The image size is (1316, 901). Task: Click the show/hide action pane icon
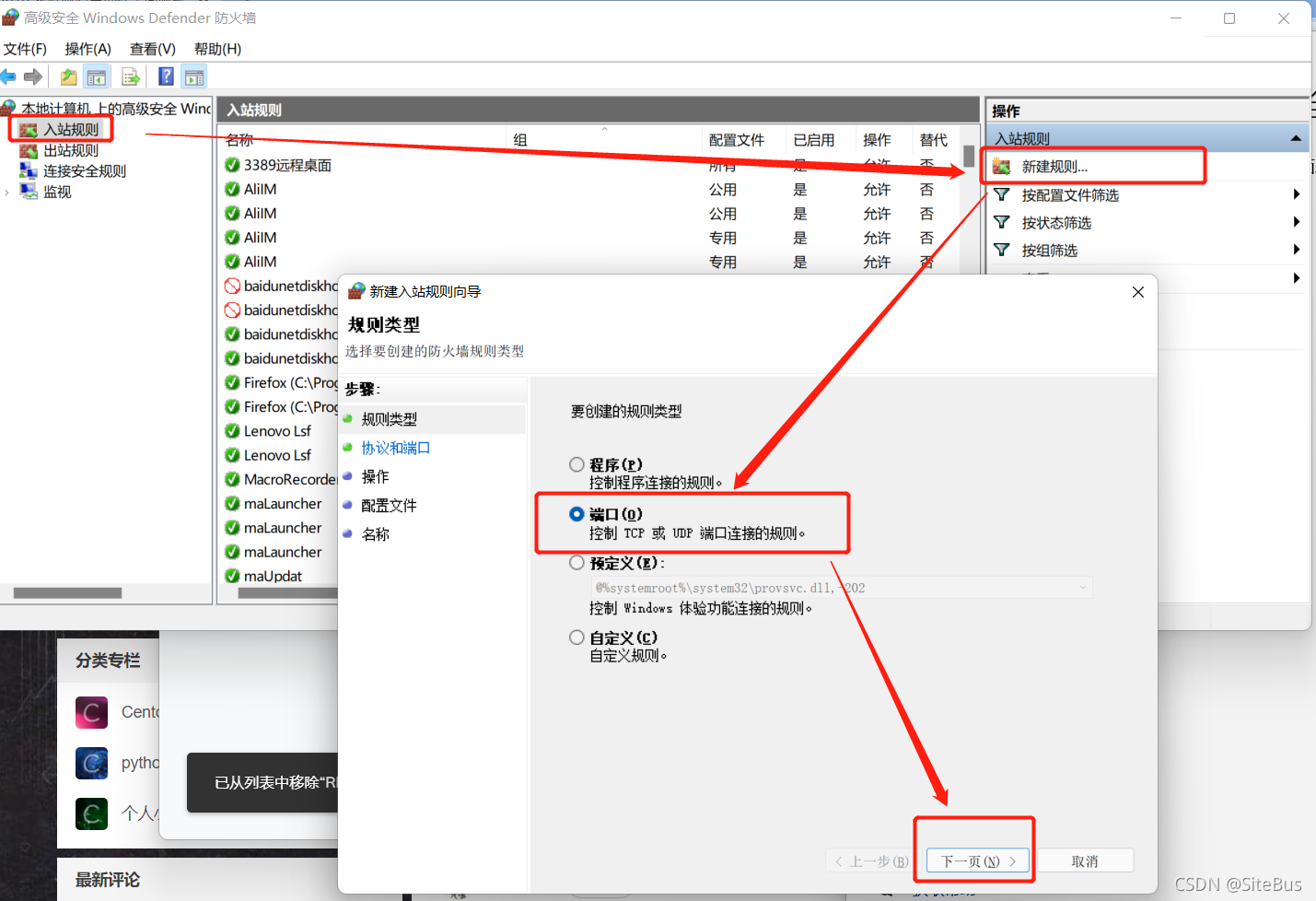click(x=194, y=76)
